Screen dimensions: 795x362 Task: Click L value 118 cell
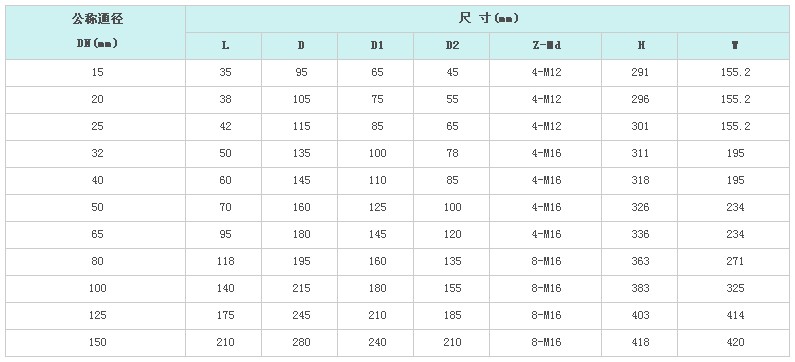[224, 262]
